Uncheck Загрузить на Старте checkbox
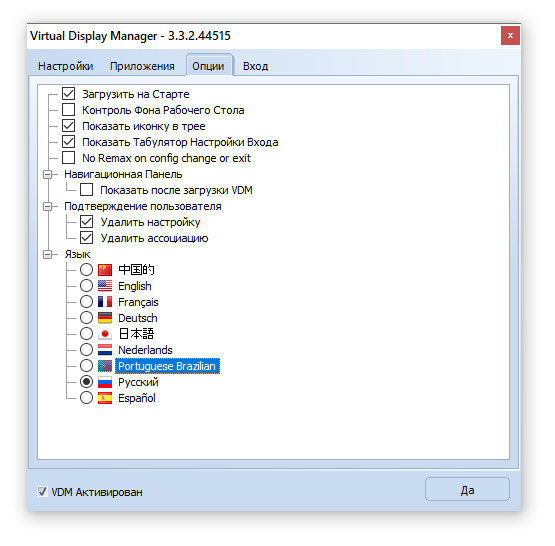555x546 pixels. [x=68, y=94]
